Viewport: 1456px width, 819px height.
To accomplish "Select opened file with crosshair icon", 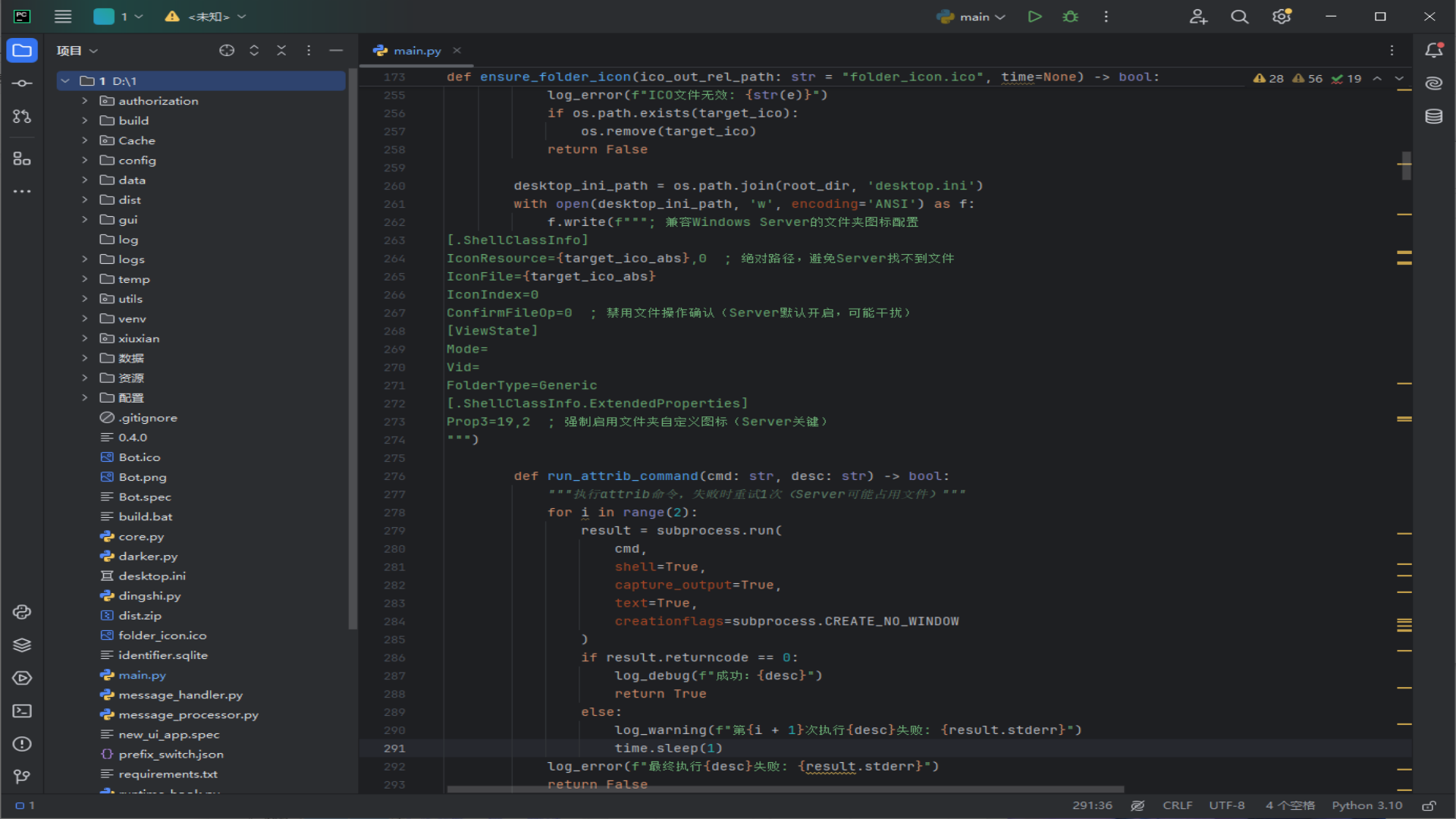I will click(227, 51).
